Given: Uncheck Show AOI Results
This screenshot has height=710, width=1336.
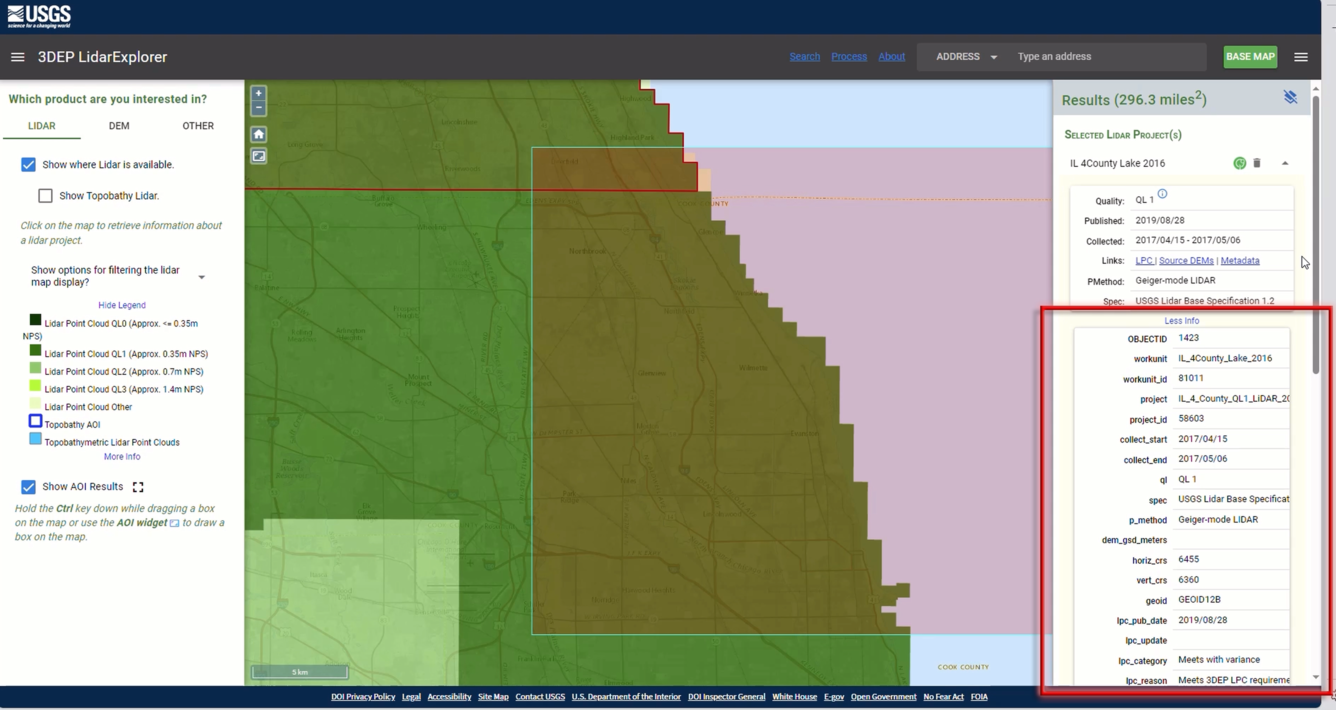Looking at the screenshot, I should click(x=28, y=487).
